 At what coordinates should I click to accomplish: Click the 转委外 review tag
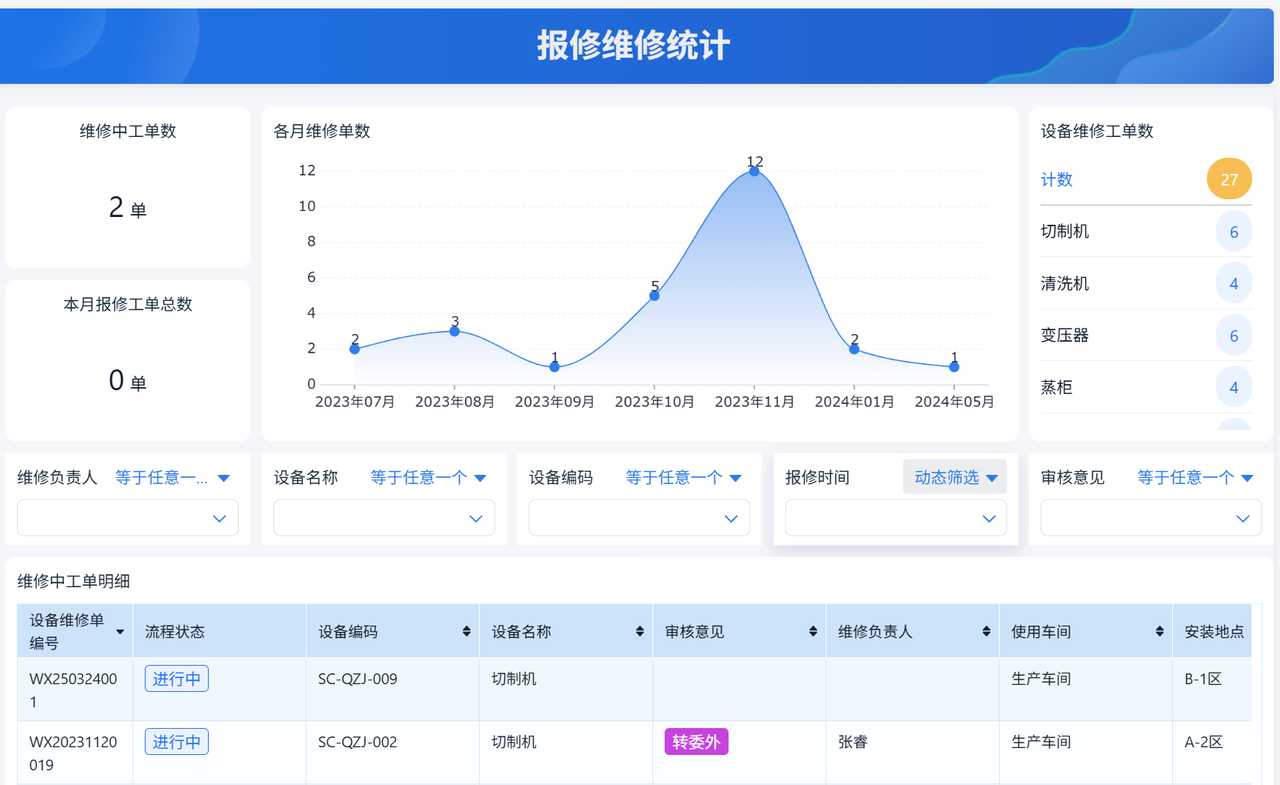tap(696, 742)
